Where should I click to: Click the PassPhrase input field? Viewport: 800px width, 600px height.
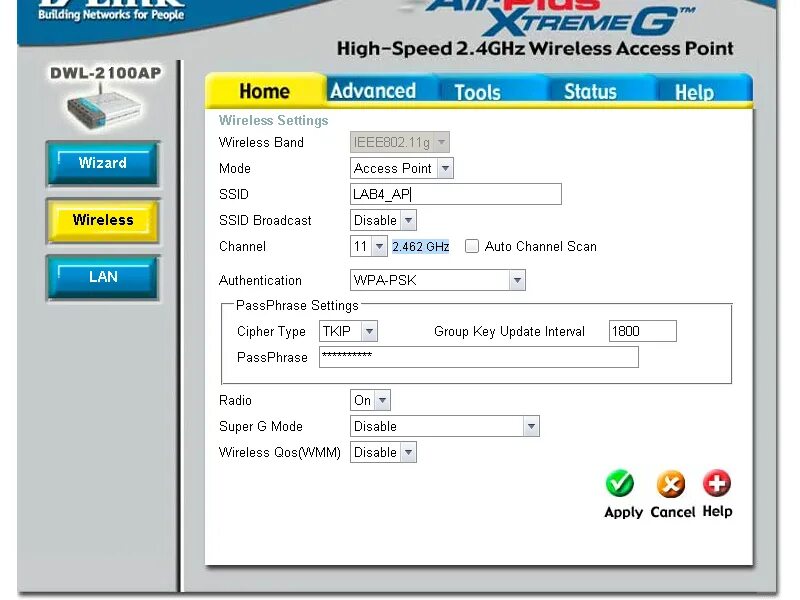click(x=479, y=357)
